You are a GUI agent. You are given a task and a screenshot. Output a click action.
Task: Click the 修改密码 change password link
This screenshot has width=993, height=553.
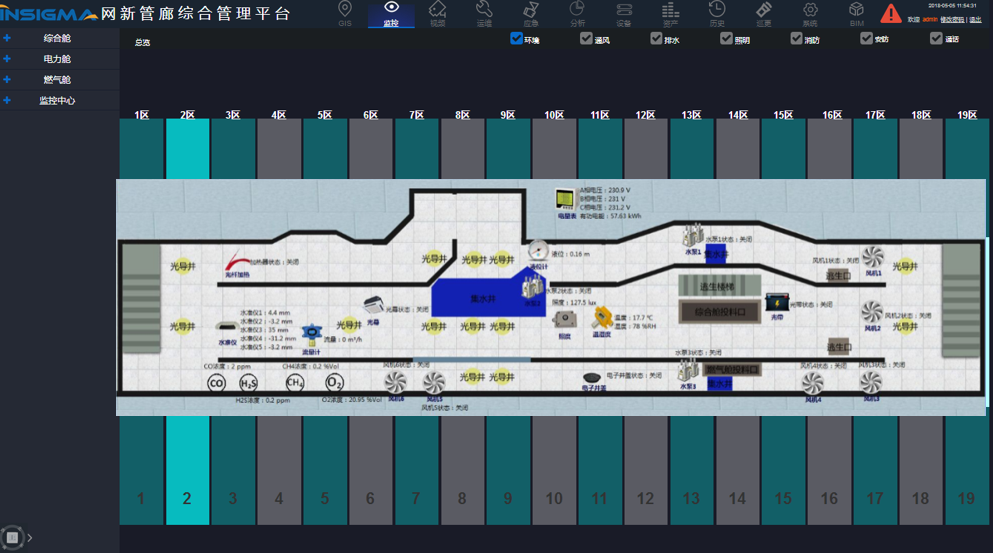tap(952, 19)
